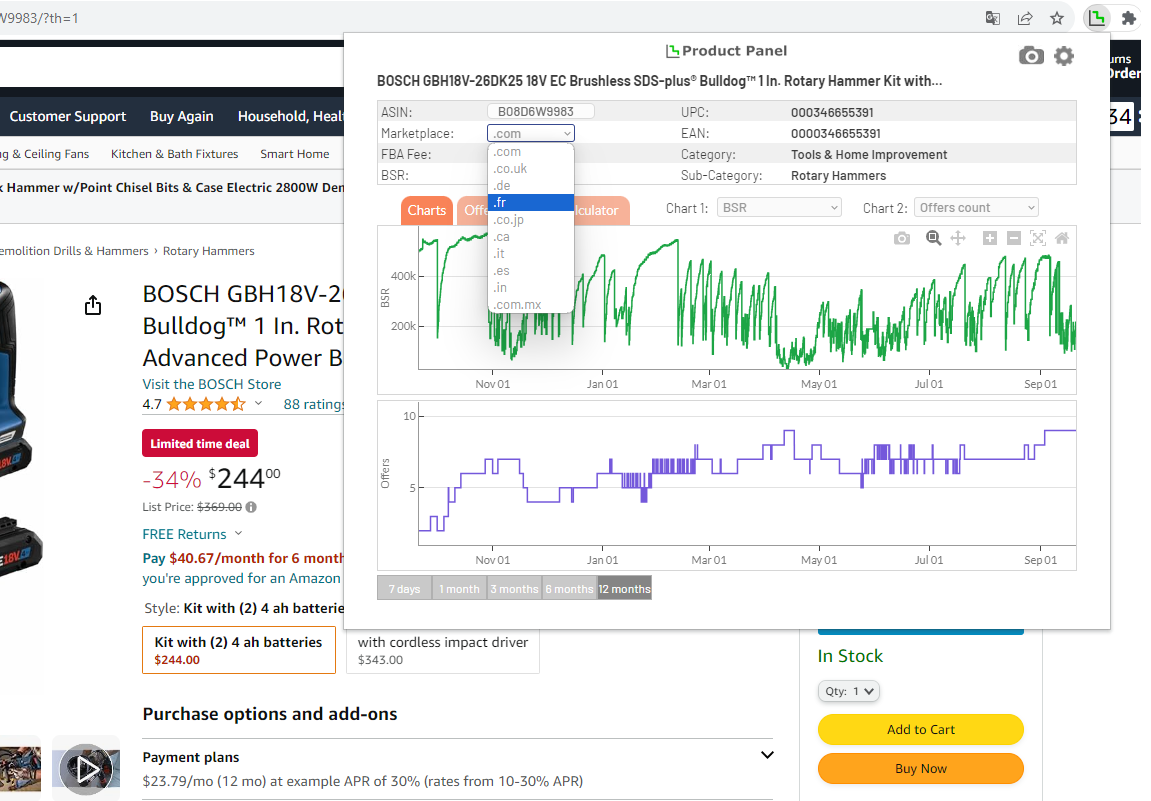
Task: Select the chart zoom magnifier tool
Action: pyautogui.click(x=933, y=238)
